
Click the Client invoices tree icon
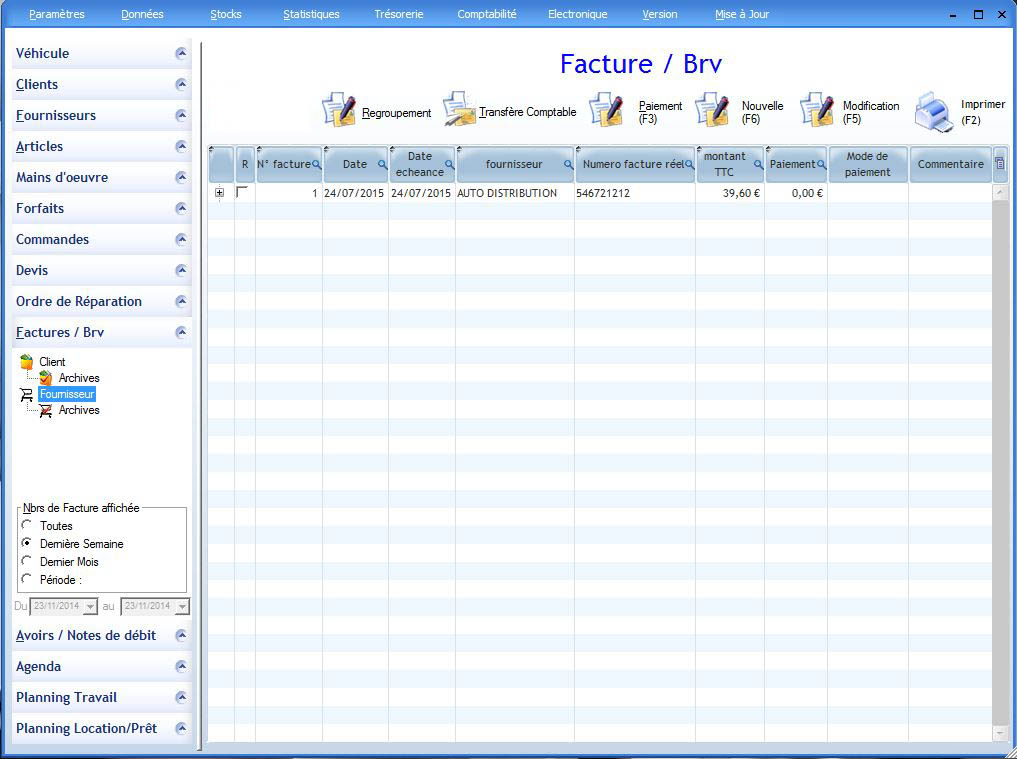pyautogui.click(x=27, y=361)
